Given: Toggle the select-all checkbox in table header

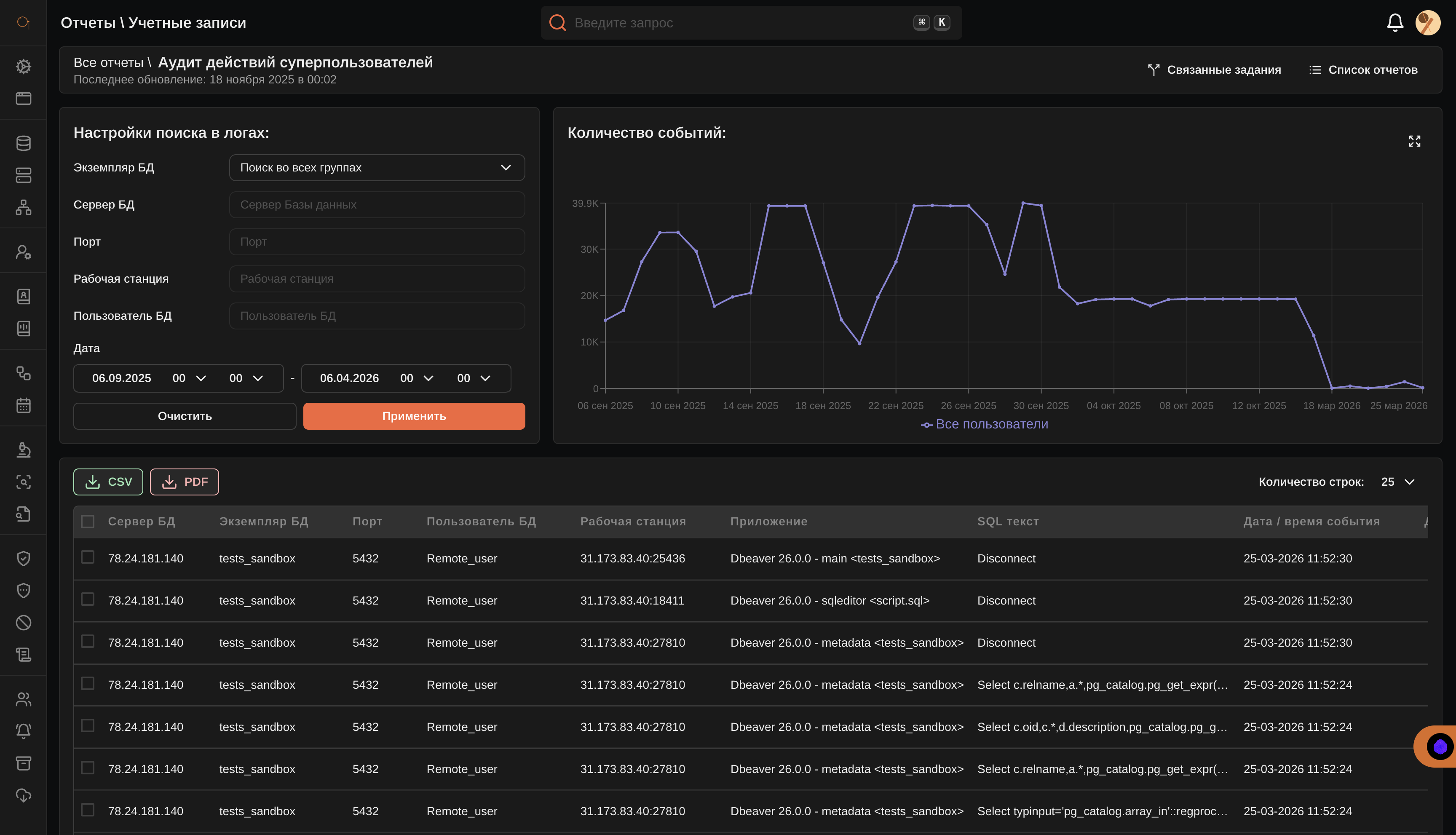Looking at the screenshot, I should 88,521.
